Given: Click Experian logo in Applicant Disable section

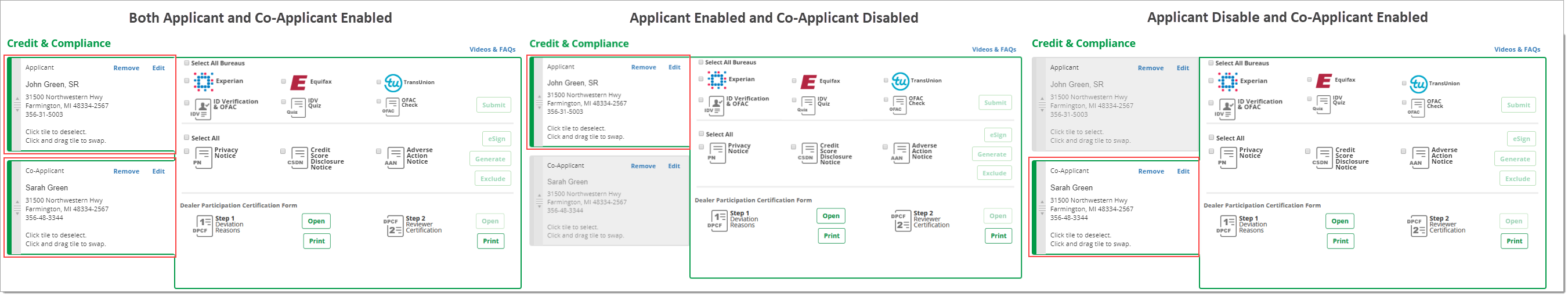Looking at the screenshot, I should (x=1228, y=81).
